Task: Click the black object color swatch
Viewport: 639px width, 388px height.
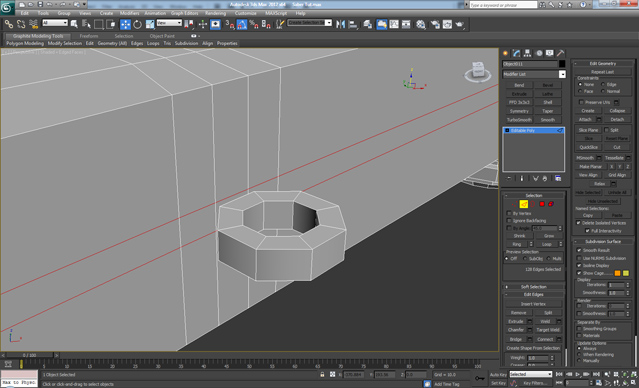Action: [x=562, y=64]
